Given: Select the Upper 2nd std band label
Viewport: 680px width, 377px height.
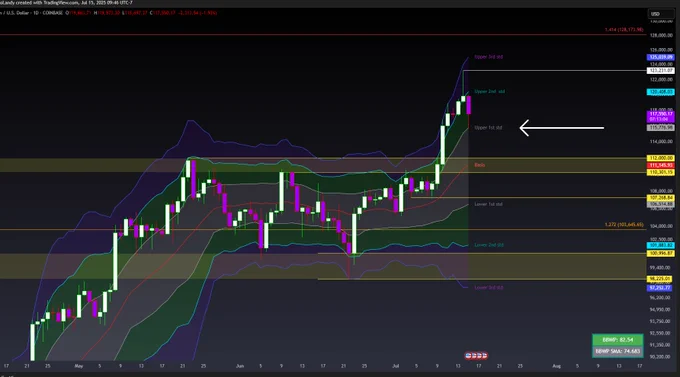Looking at the screenshot, I should pos(490,92).
